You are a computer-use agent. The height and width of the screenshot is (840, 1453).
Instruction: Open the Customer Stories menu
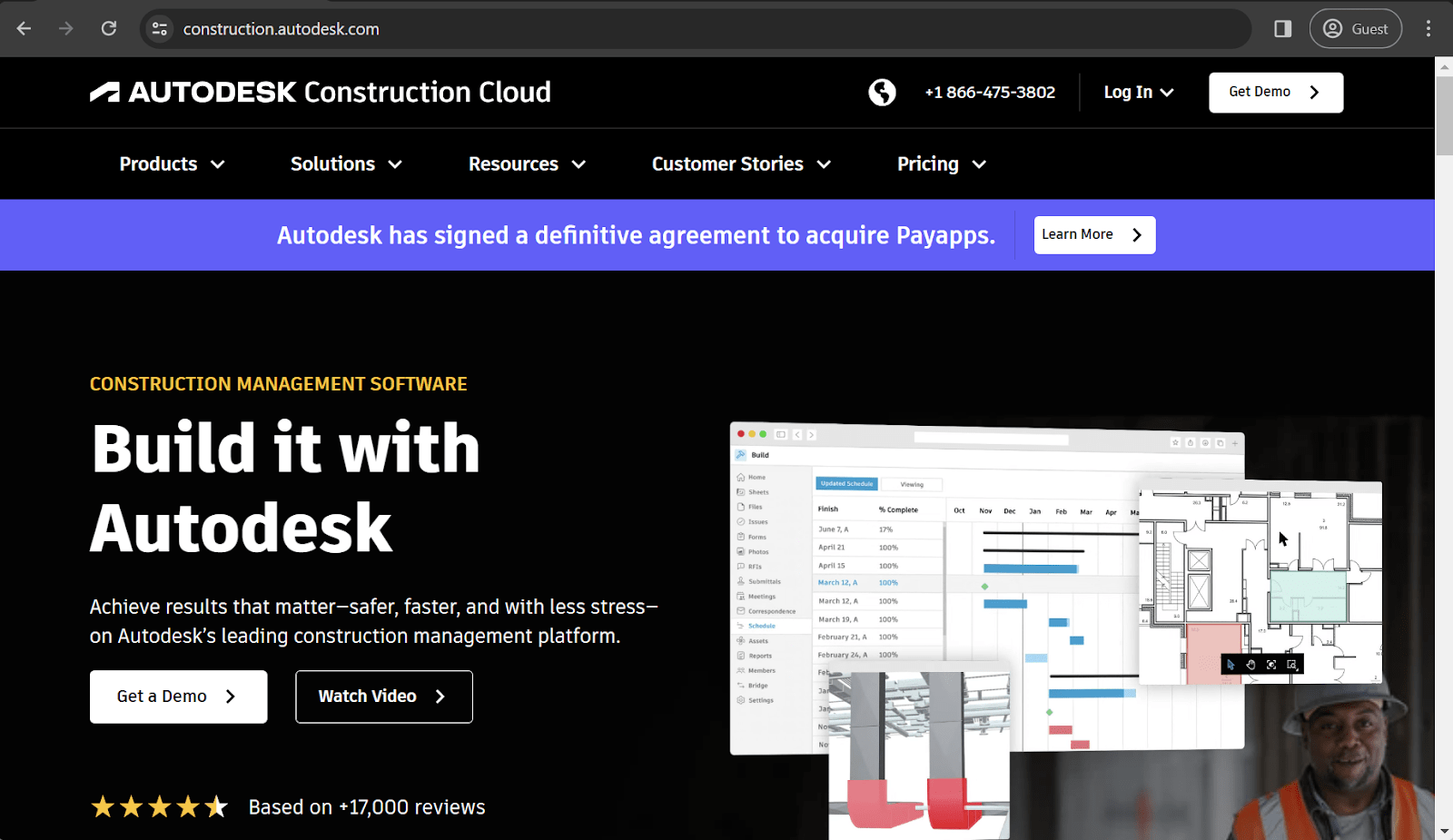[742, 163]
